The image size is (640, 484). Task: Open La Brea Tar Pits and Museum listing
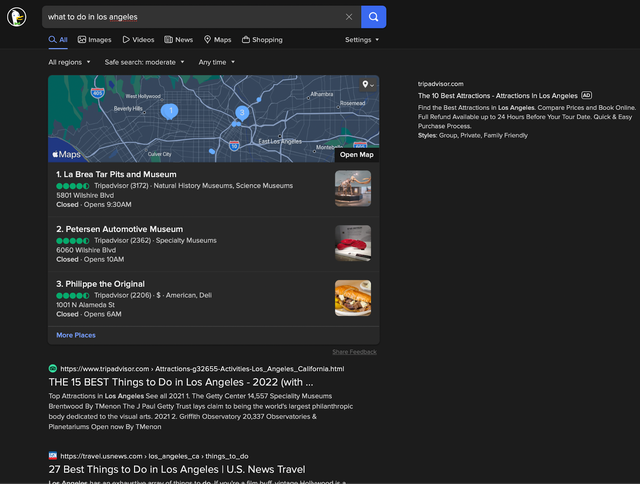click(x=116, y=174)
